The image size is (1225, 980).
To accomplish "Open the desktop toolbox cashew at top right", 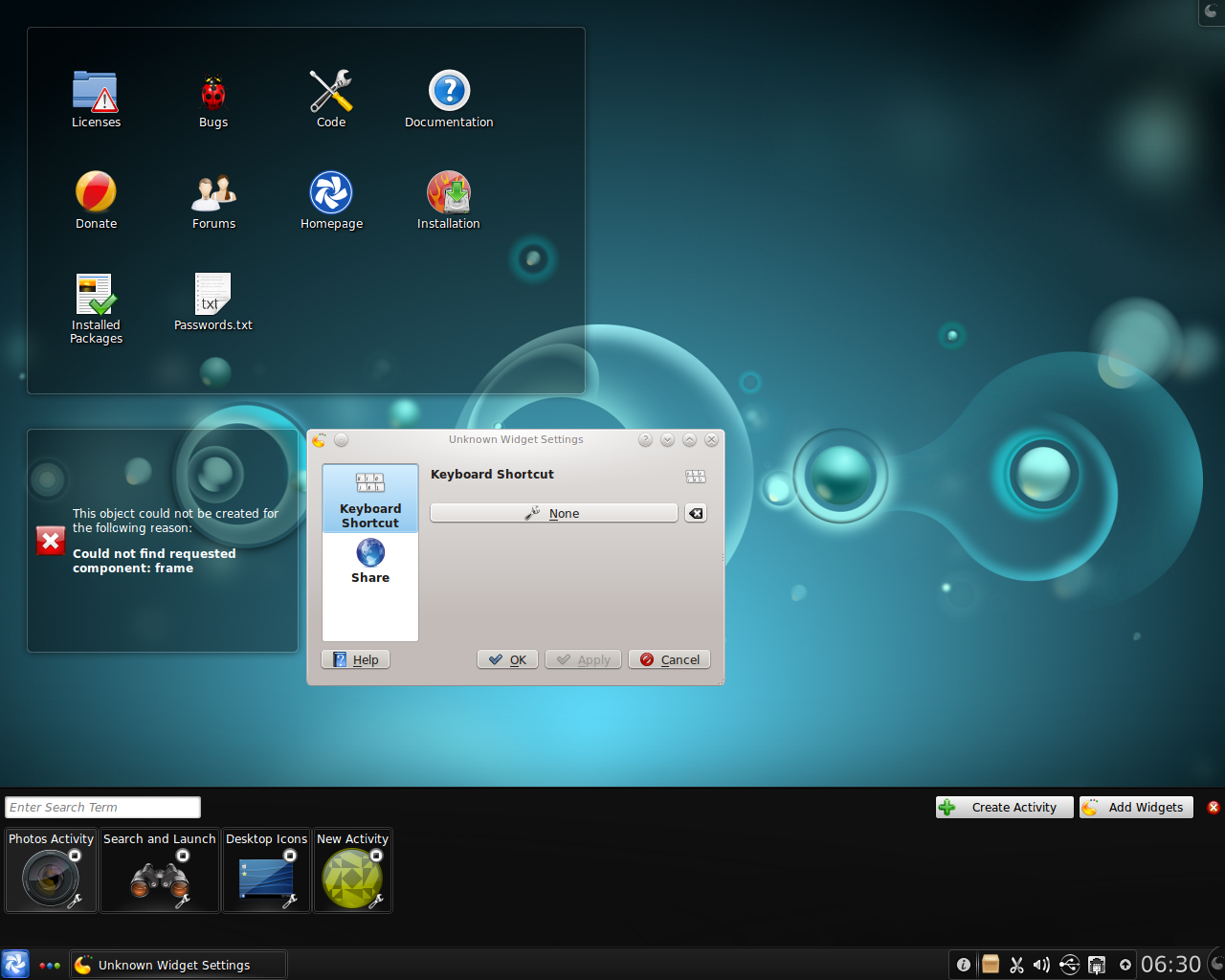I will coord(1212,11).
